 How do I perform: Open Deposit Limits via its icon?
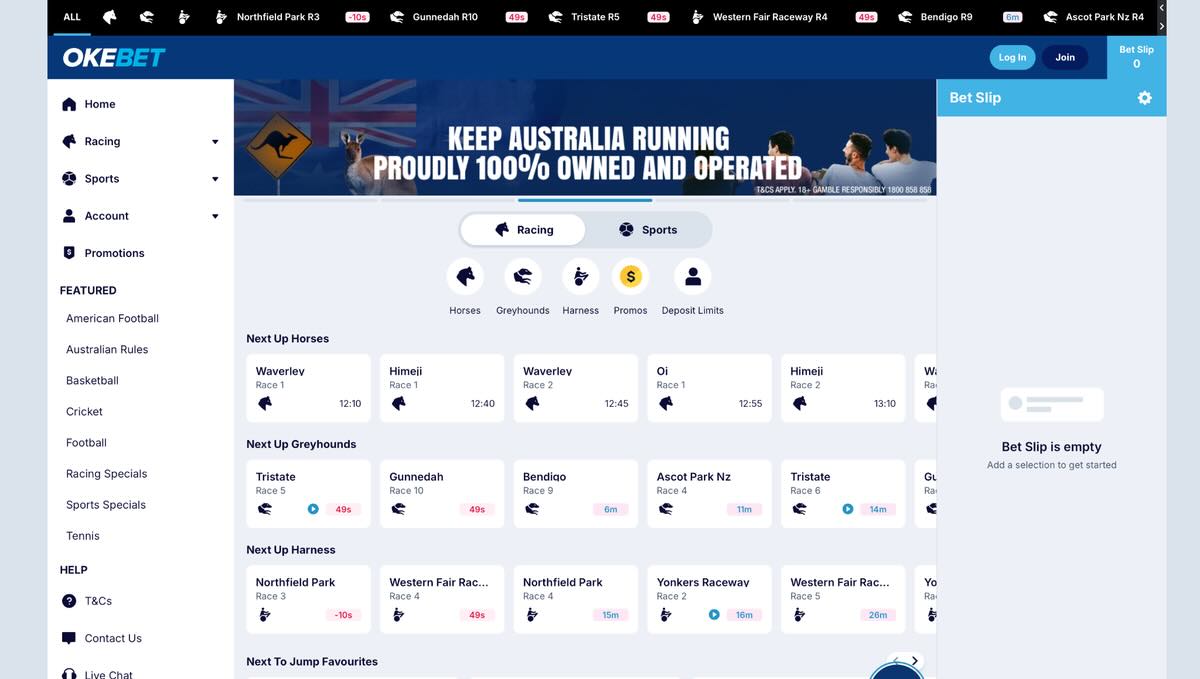pyautogui.click(x=692, y=276)
